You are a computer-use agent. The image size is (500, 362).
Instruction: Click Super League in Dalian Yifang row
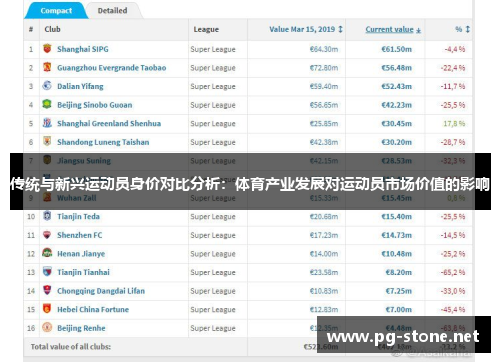click(213, 87)
